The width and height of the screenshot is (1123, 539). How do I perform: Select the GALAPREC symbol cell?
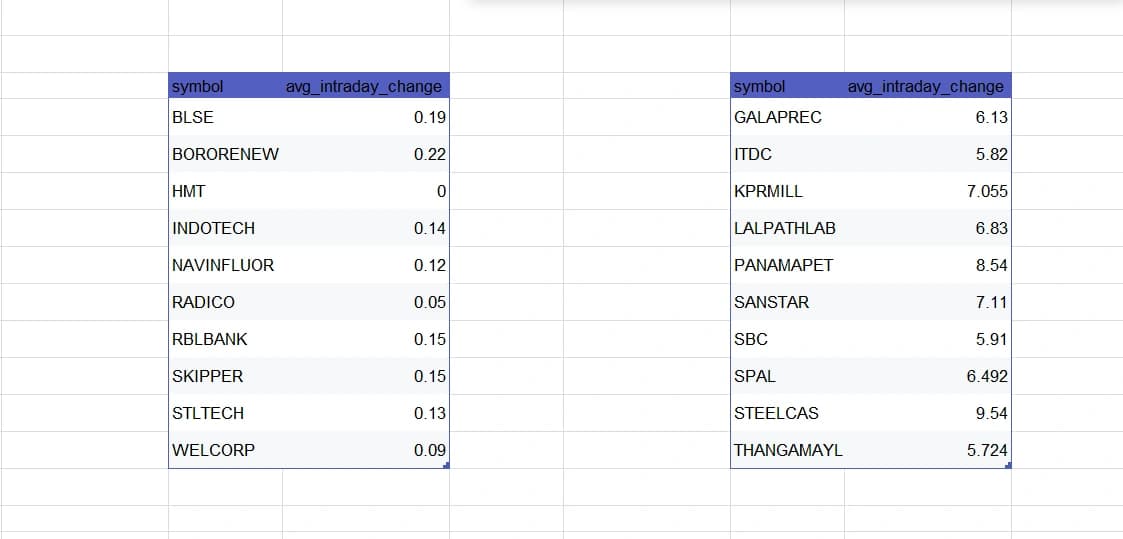(x=787, y=117)
